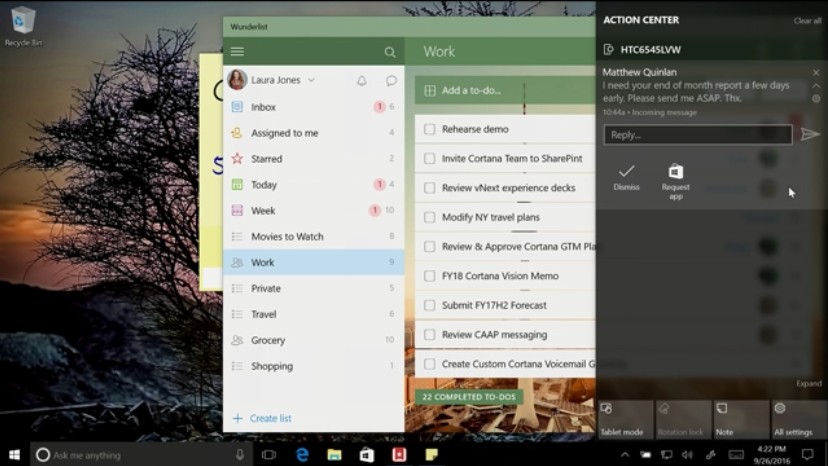Dismiss the incoming message notification

click(x=626, y=177)
